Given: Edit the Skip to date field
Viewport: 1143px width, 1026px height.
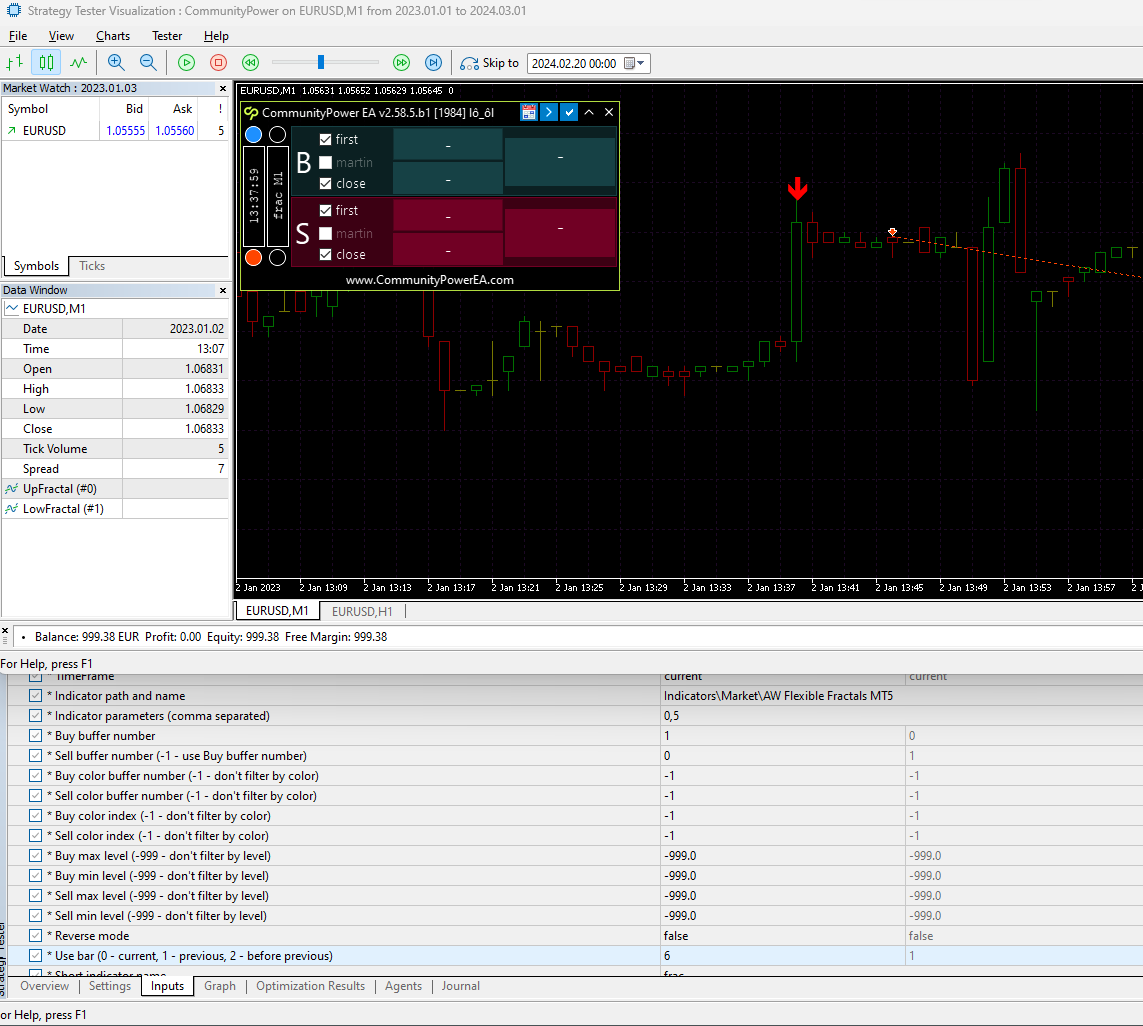Looking at the screenshot, I should pos(574,63).
